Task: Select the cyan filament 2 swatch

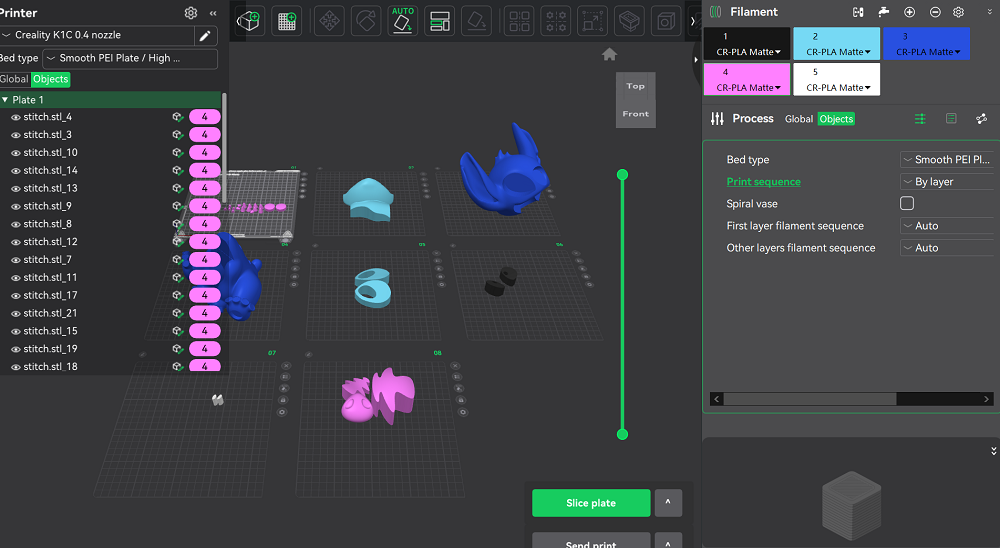Action: pyautogui.click(x=837, y=43)
